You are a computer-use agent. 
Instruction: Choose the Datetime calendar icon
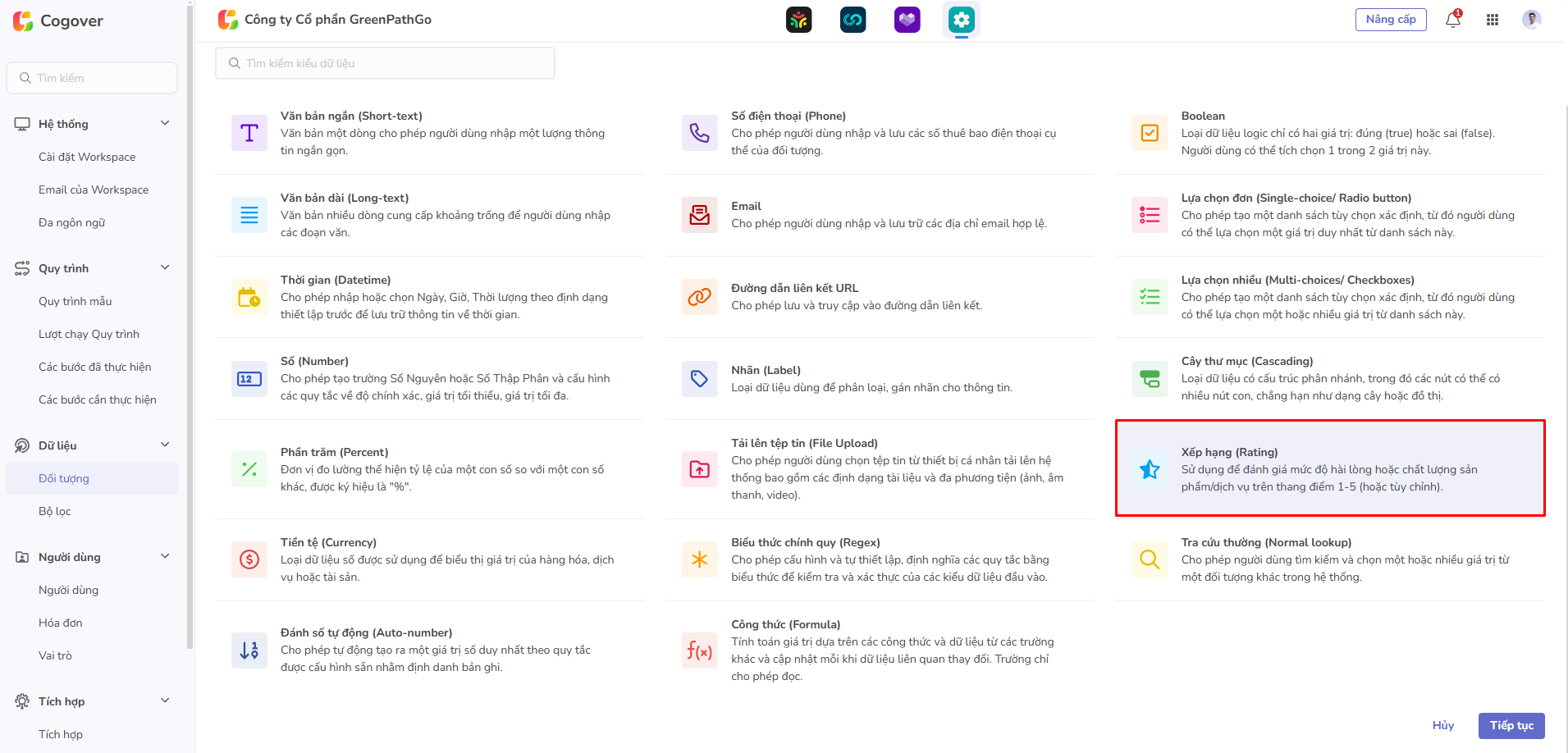click(x=249, y=297)
